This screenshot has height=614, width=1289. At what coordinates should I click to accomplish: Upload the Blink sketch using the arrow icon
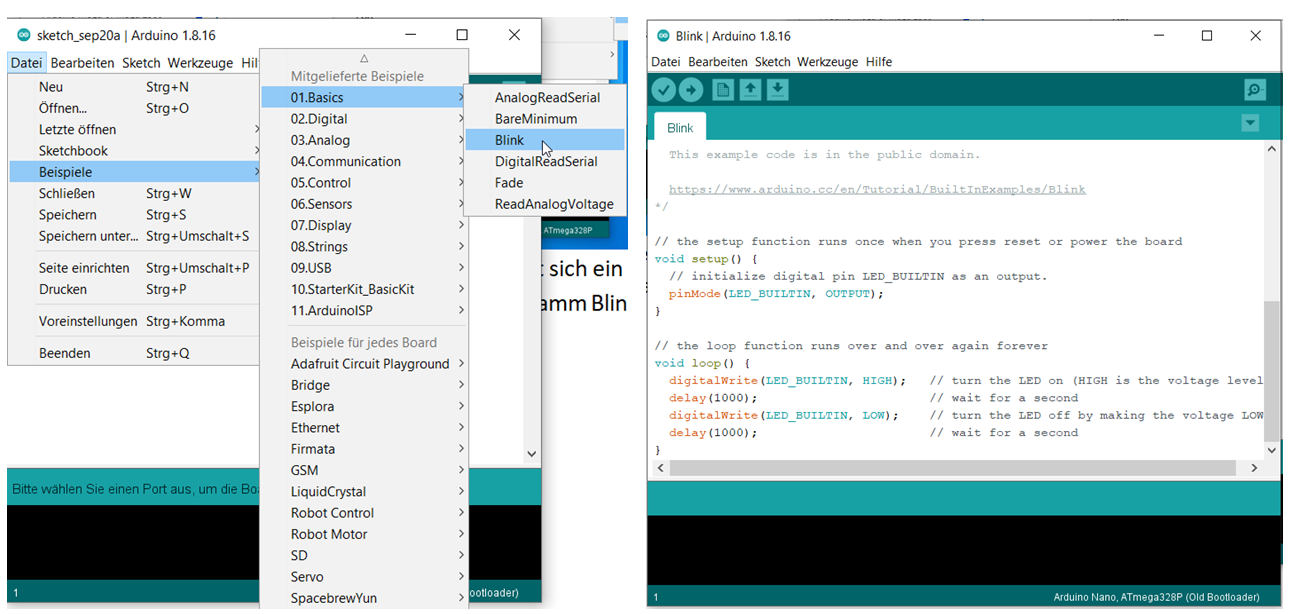click(x=689, y=89)
